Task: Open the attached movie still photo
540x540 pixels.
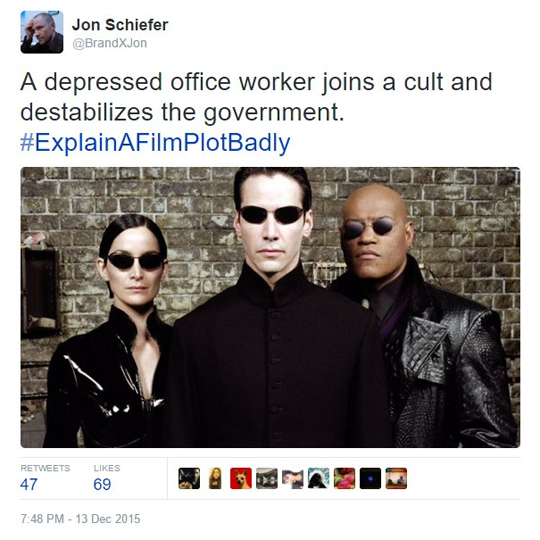Action: (x=270, y=307)
